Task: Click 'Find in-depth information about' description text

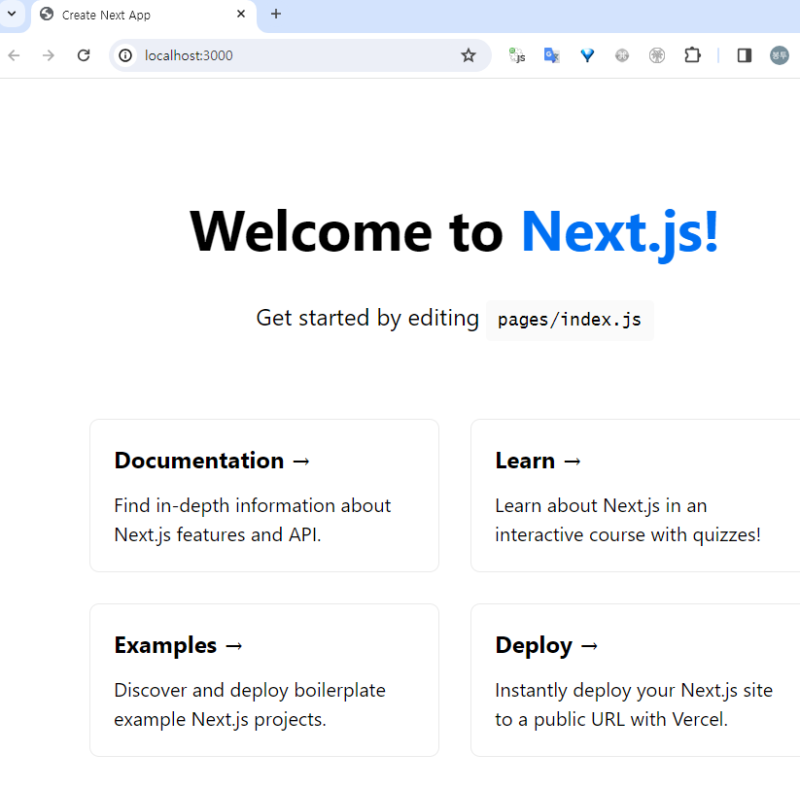Action: (x=253, y=506)
